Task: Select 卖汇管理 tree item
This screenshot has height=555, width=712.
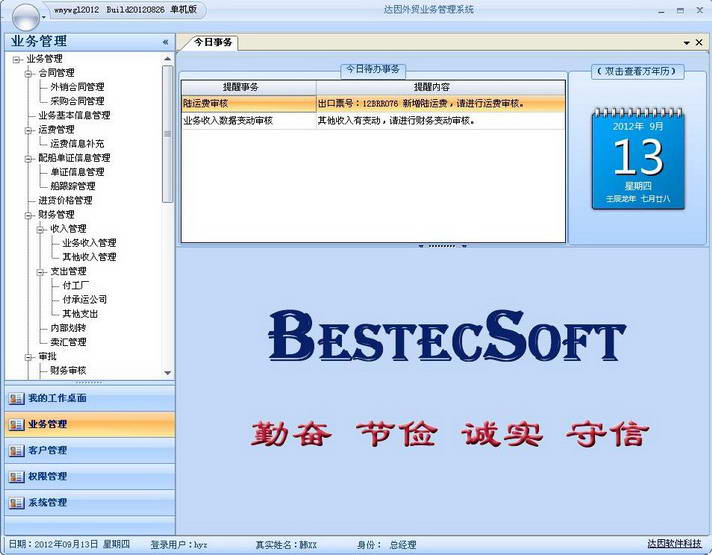Action: 68,342
